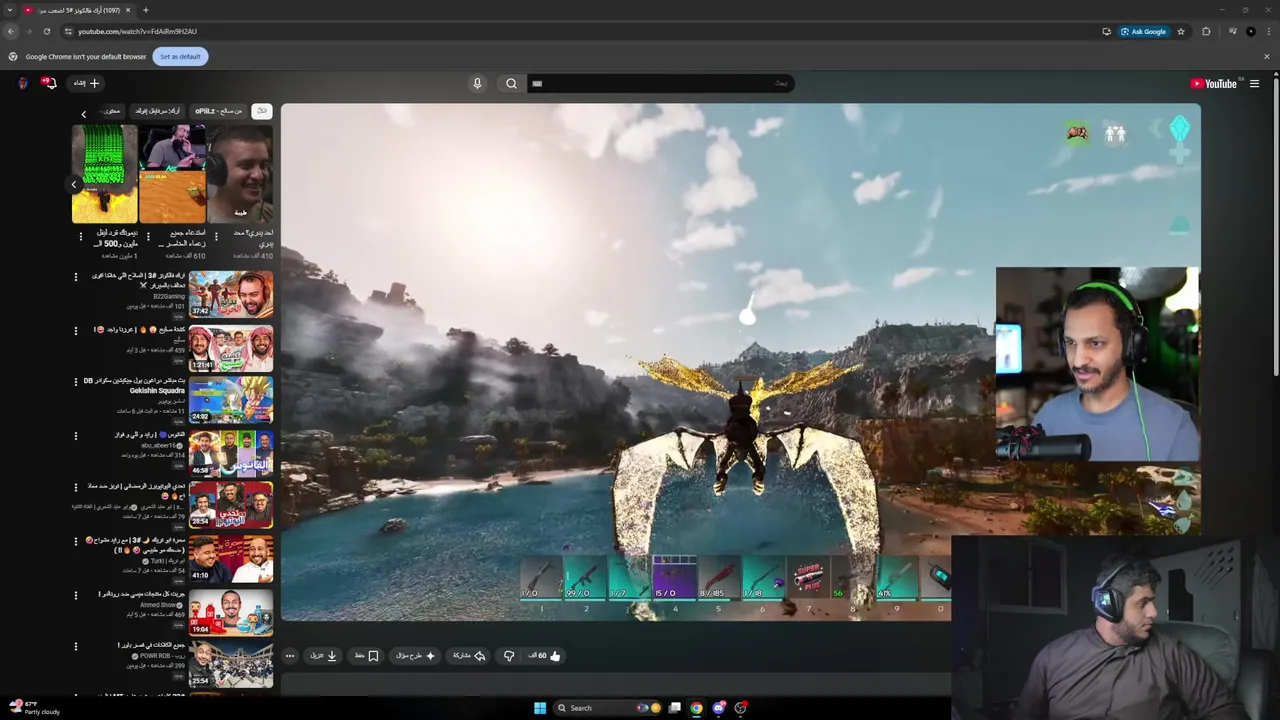Viewport: 1280px width, 720px height.
Task: Go back with the browser back arrow
Action: [x=11, y=31]
